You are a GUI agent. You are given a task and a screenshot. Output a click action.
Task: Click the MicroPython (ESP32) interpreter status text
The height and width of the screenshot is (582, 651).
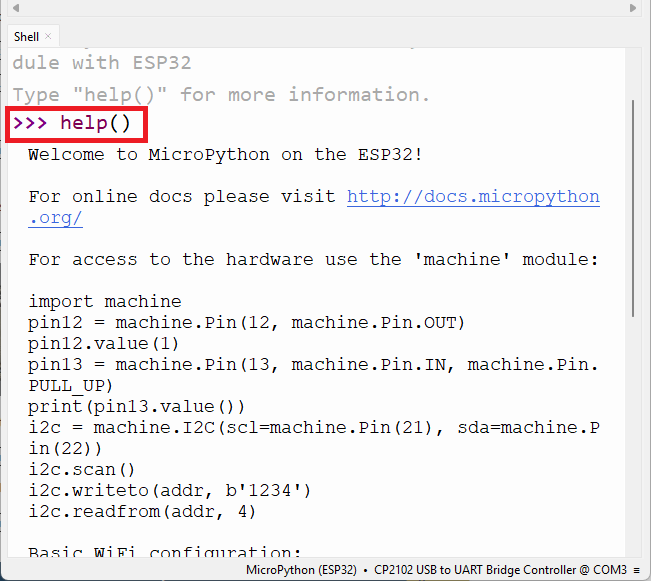point(301,571)
